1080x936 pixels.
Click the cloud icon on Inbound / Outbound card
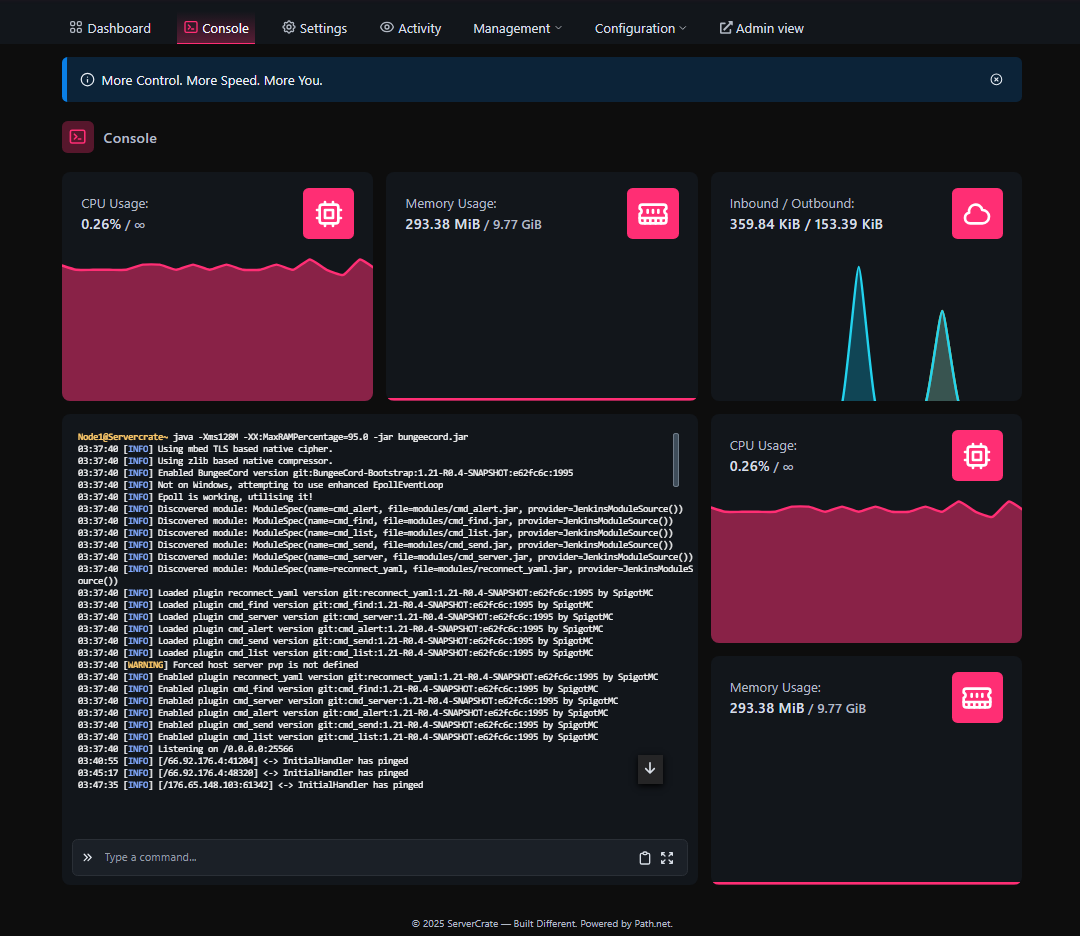[x=977, y=214]
